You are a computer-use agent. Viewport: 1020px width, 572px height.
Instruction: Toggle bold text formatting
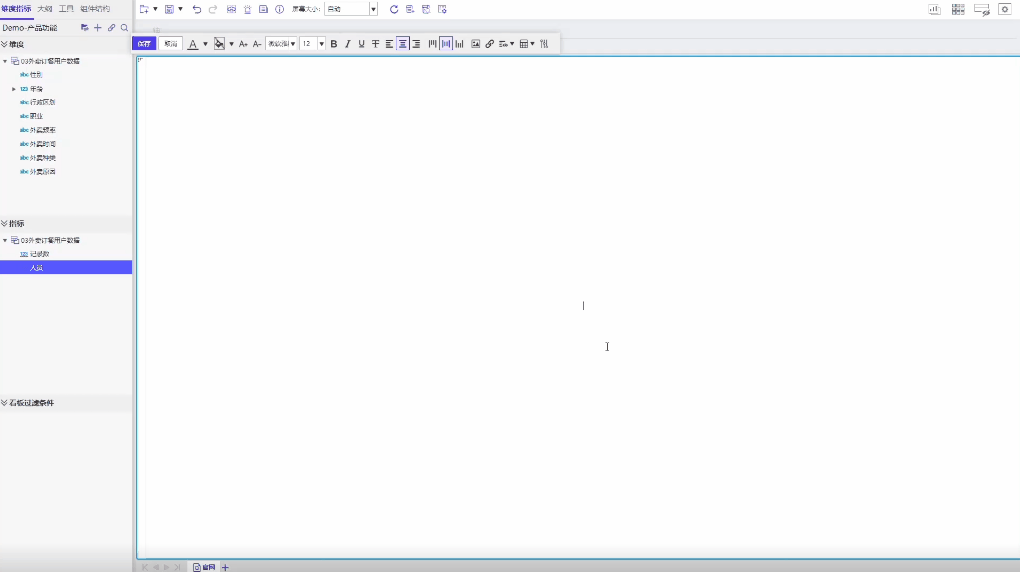pos(334,44)
